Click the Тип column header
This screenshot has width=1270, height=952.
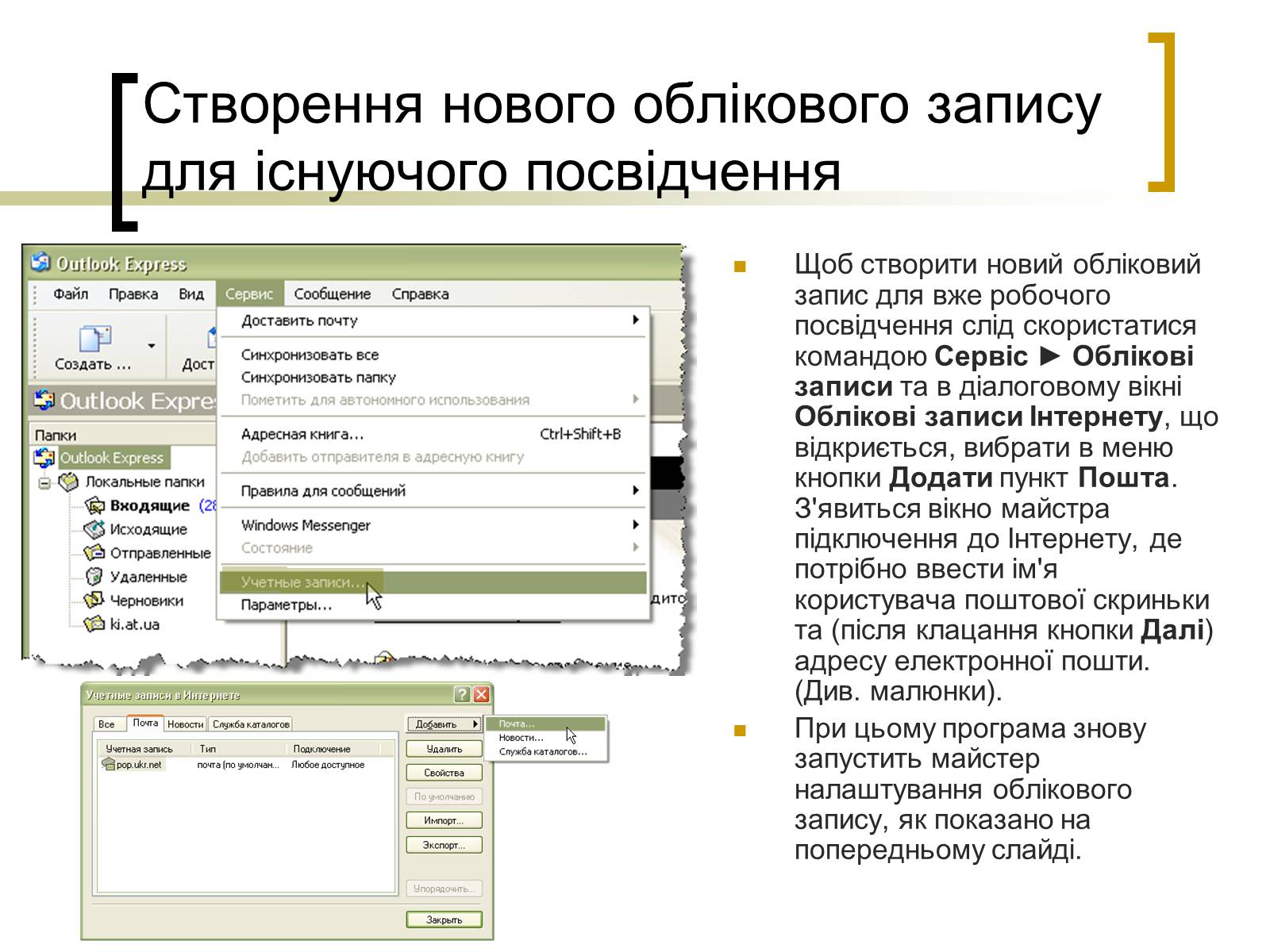240,749
